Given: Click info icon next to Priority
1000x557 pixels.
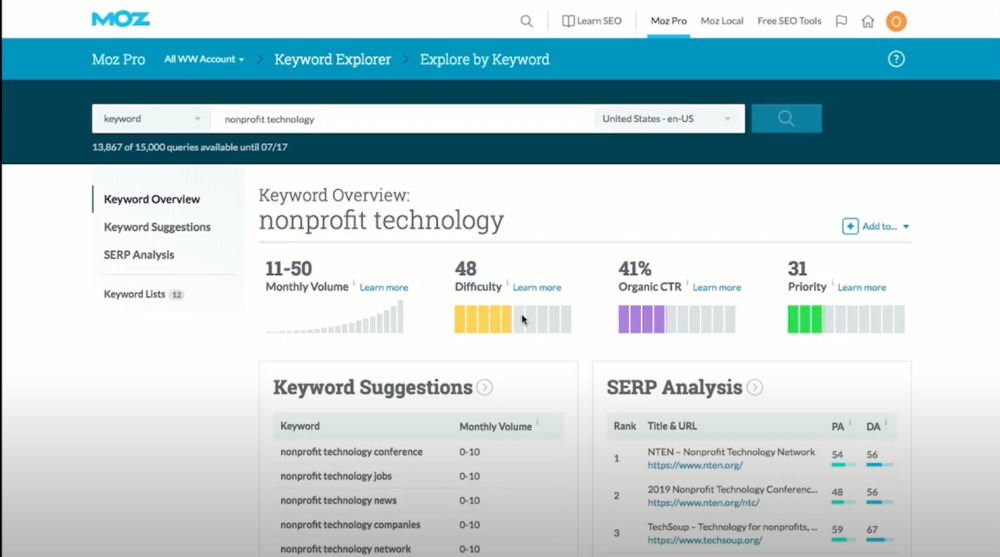Looking at the screenshot, I should click(832, 282).
